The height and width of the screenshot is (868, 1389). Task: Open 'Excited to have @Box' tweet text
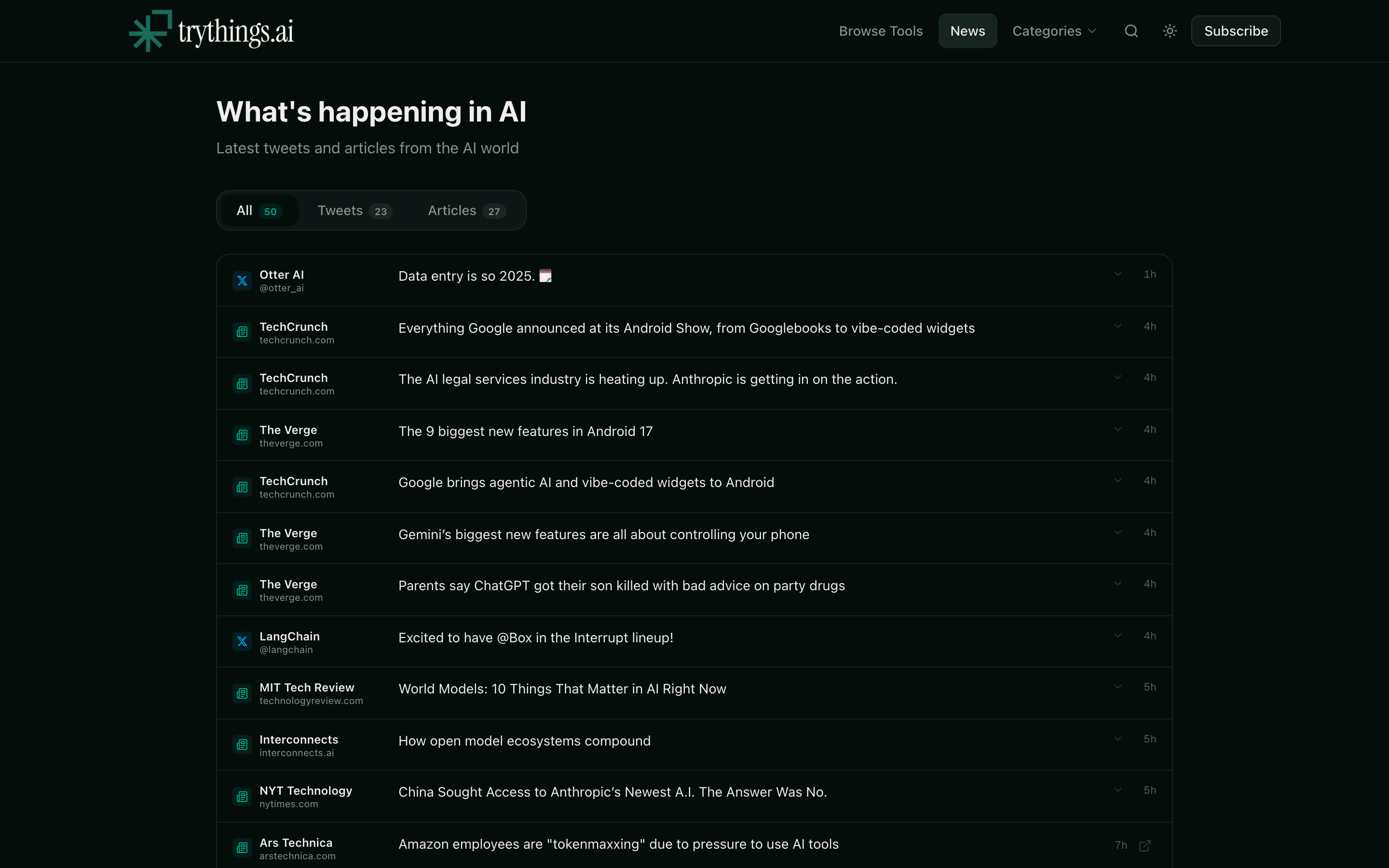click(x=535, y=638)
